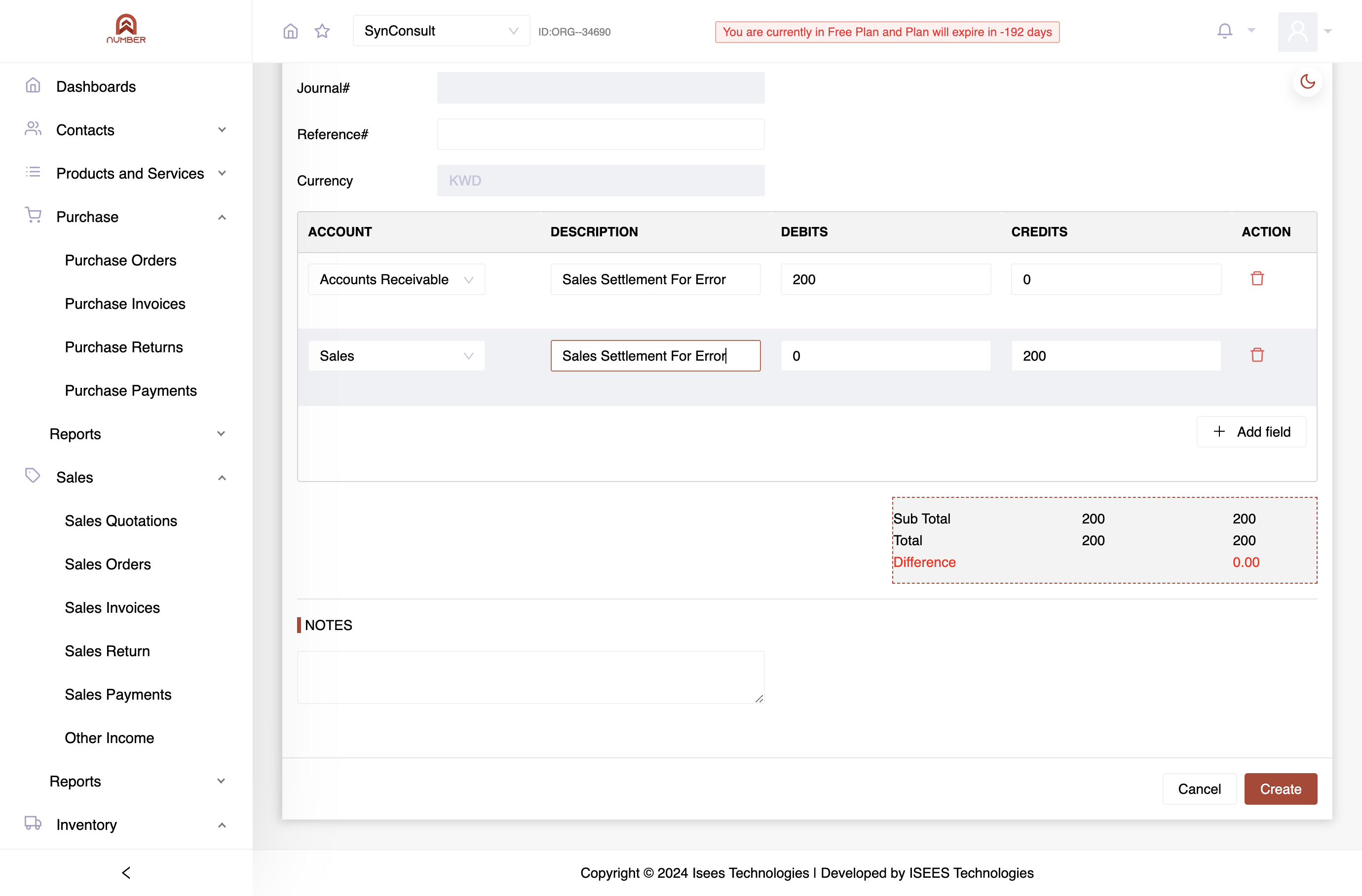This screenshot has width=1362, height=896.
Task: Click the Sales row credits field
Action: click(x=1116, y=356)
